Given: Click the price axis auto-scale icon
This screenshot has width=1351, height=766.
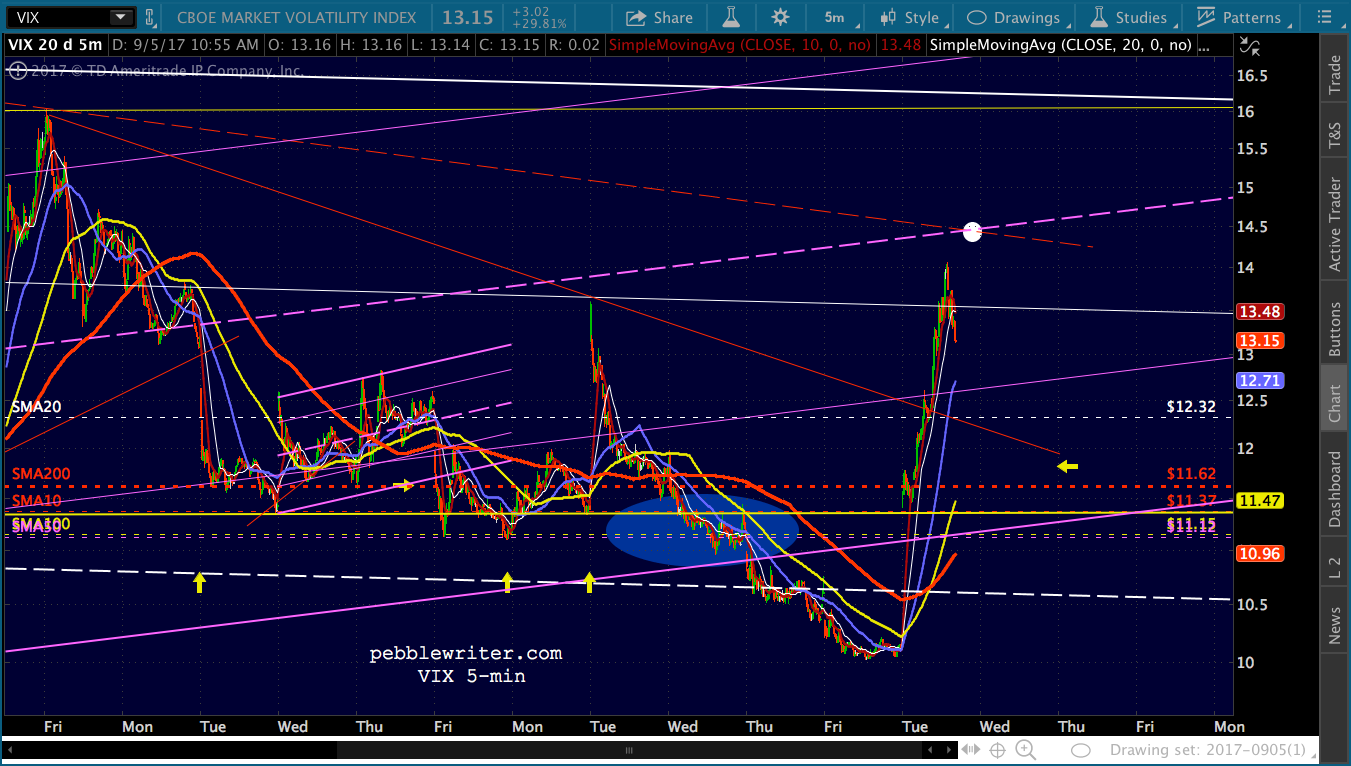Looking at the screenshot, I should pos(1248,45).
